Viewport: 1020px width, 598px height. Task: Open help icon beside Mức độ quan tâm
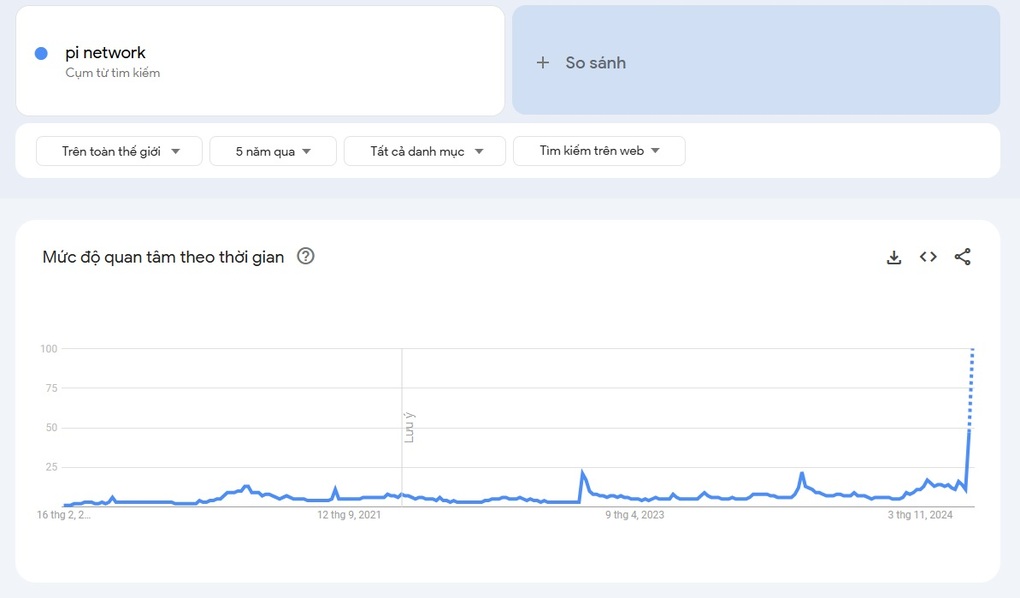click(x=306, y=256)
